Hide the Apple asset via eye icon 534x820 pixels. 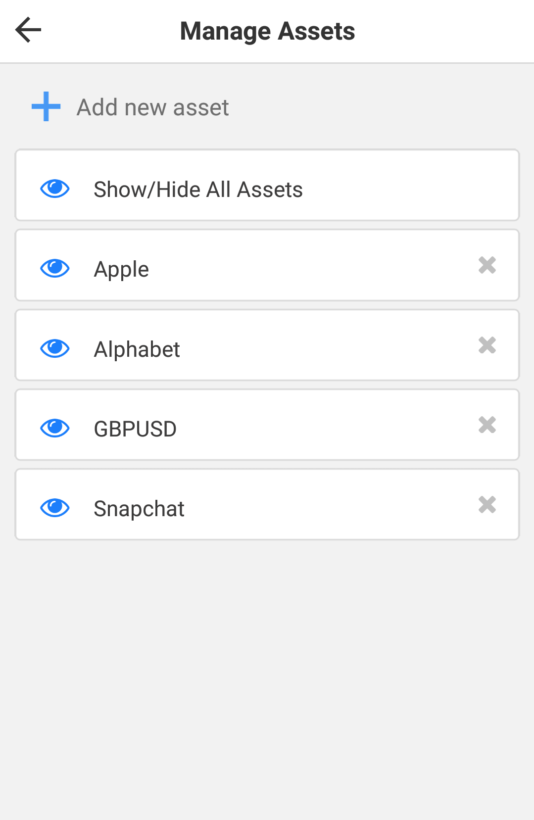[x=55, y=268]
